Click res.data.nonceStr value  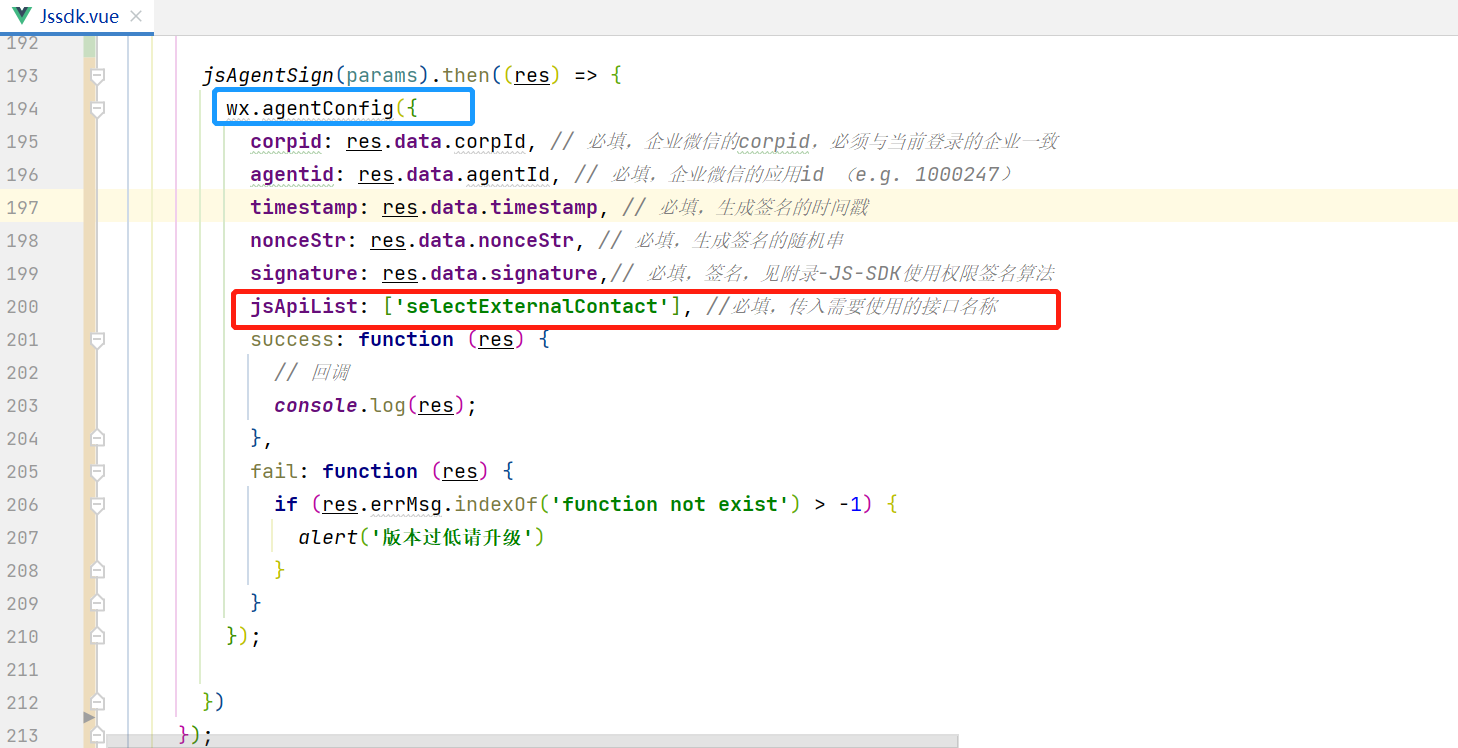click(472, 240)
